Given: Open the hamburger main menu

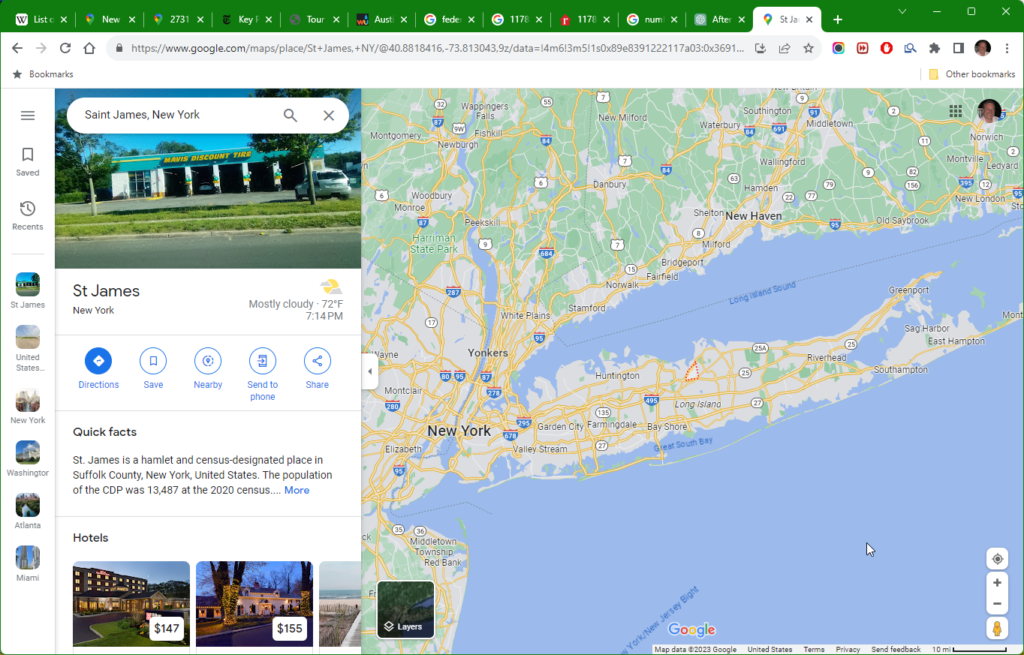Looking at the screenshot, I should (x=28, y=116).
